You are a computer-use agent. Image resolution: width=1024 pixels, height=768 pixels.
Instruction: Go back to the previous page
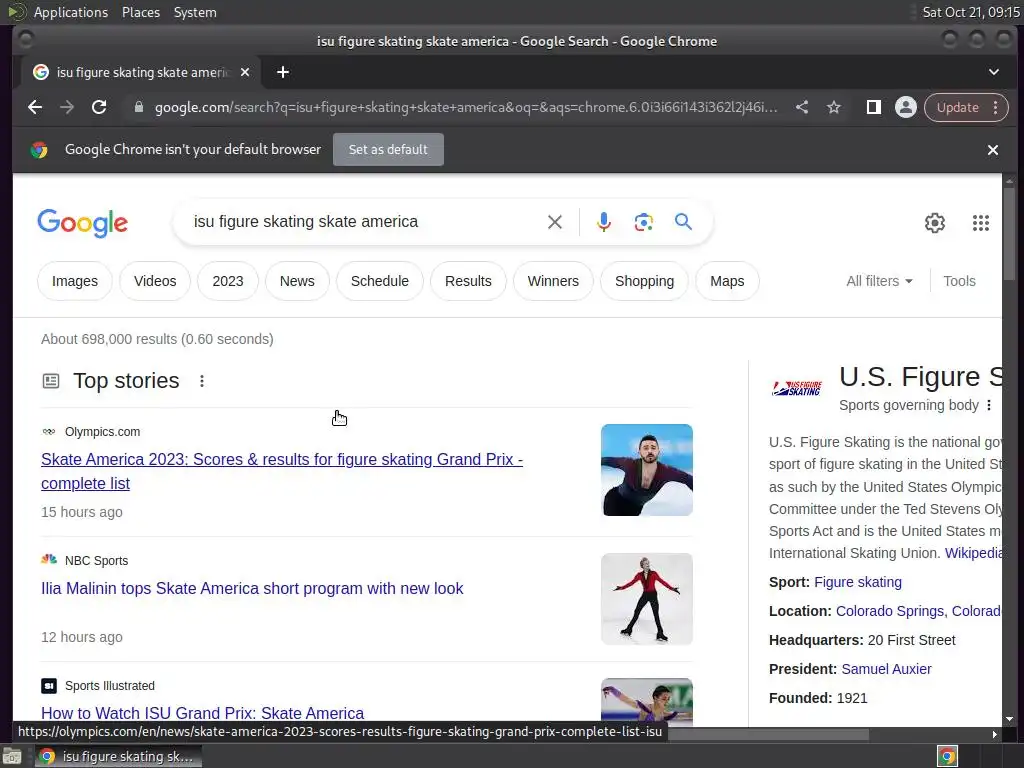click(x=35, y=107)
